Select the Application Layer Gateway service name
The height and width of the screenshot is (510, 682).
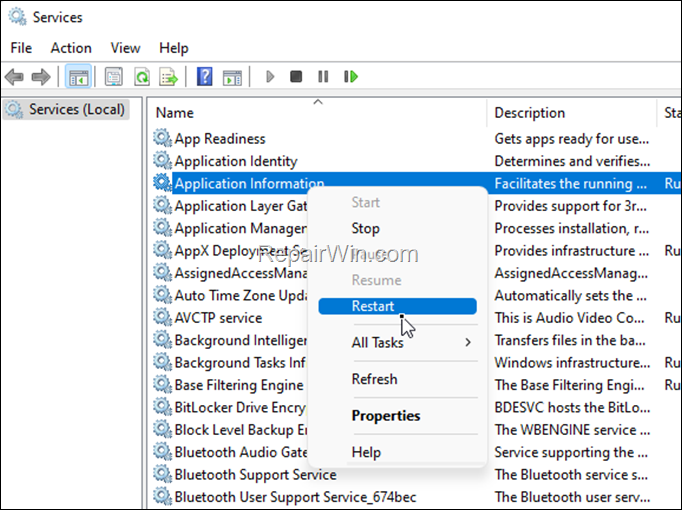tap(241, 206)
